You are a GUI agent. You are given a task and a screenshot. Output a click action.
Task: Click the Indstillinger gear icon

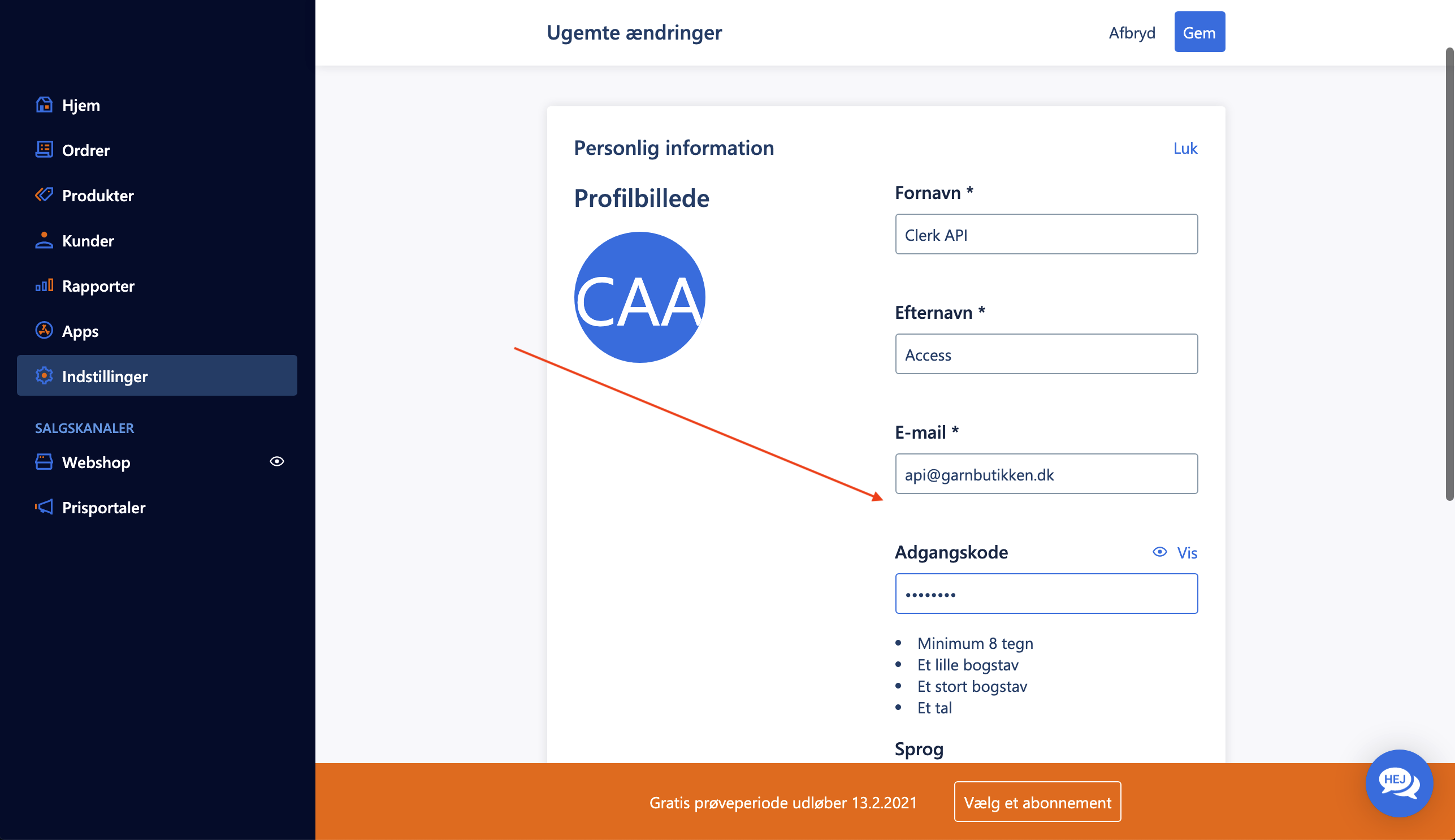pos(45,376)
